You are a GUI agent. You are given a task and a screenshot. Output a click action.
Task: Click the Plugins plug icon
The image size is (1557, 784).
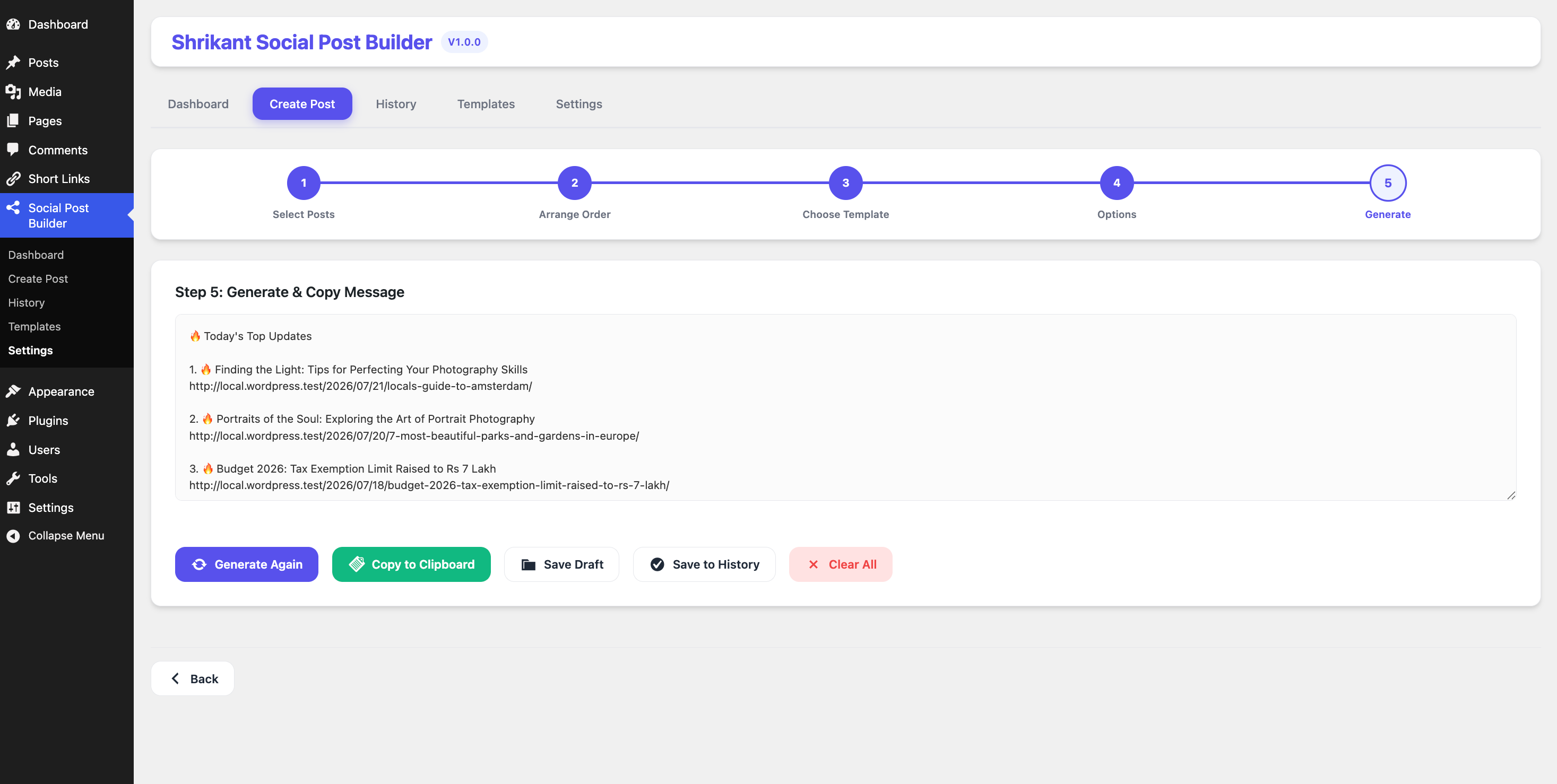(x=13, y=421)
